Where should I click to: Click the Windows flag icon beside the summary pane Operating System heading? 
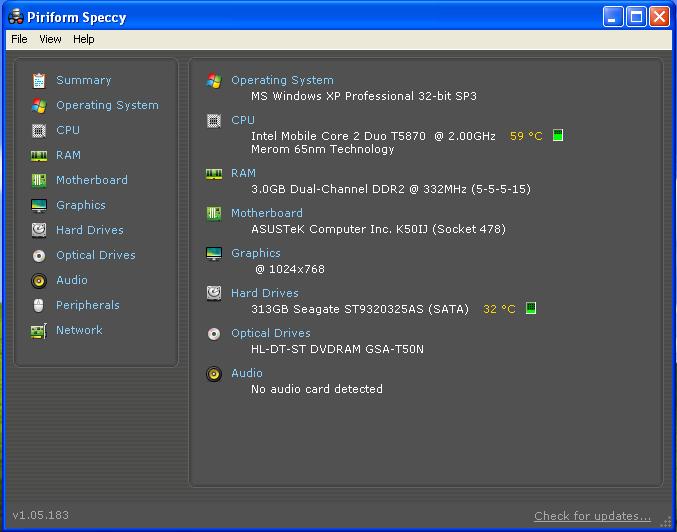pyautogui.click(x=214, y=80)
